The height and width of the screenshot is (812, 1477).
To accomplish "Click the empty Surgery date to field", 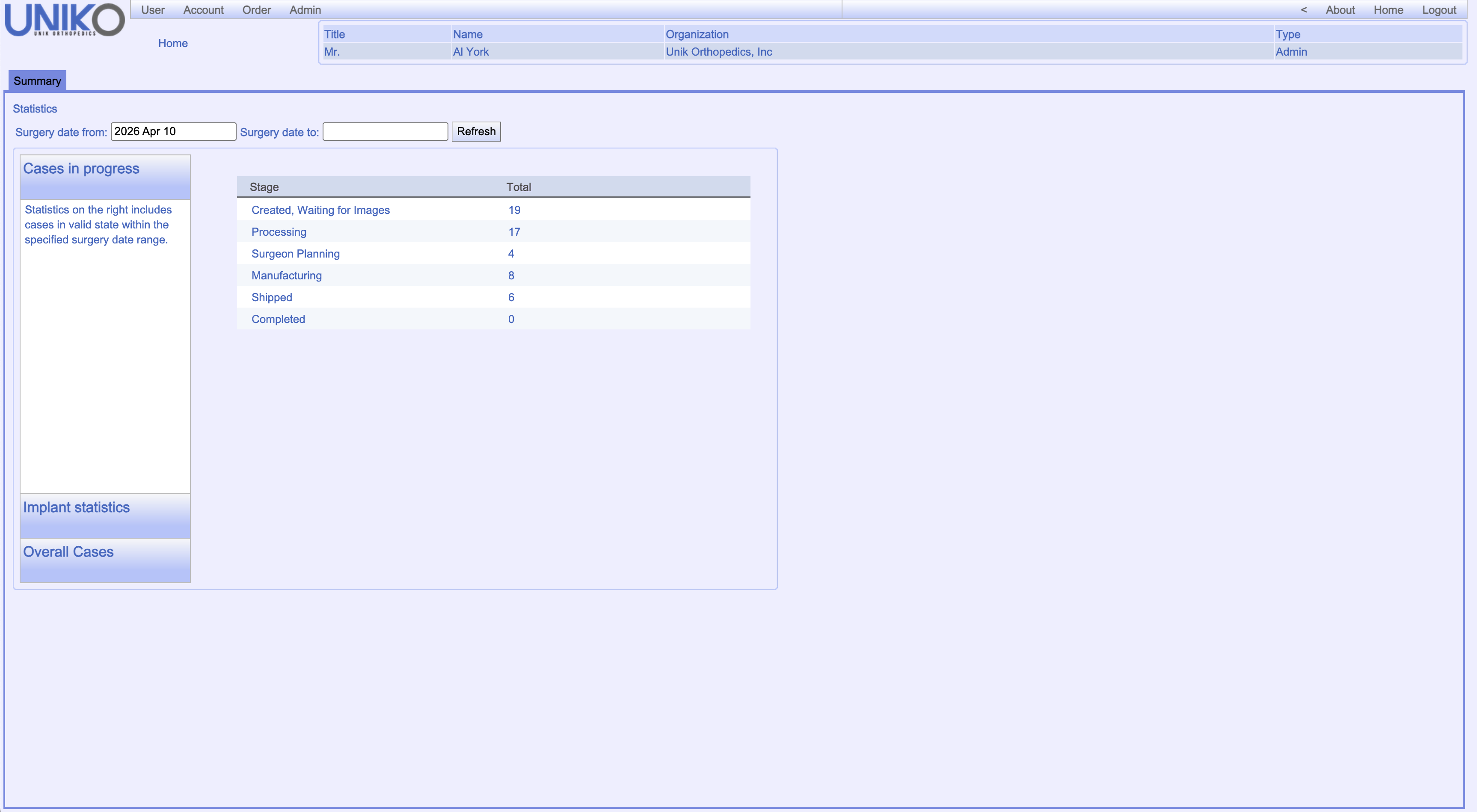I will 384,131.
